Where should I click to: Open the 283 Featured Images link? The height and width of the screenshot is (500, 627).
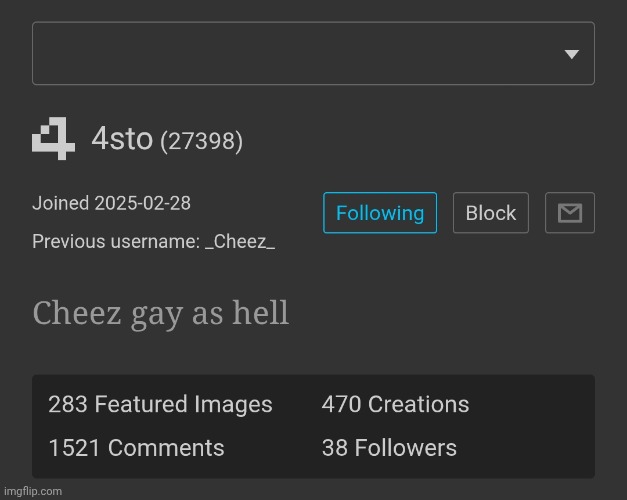point(160,404)
